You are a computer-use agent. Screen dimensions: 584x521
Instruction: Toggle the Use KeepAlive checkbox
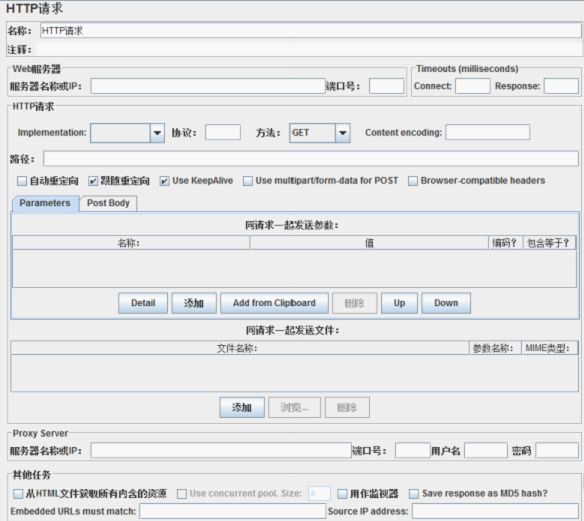(164, 181)
